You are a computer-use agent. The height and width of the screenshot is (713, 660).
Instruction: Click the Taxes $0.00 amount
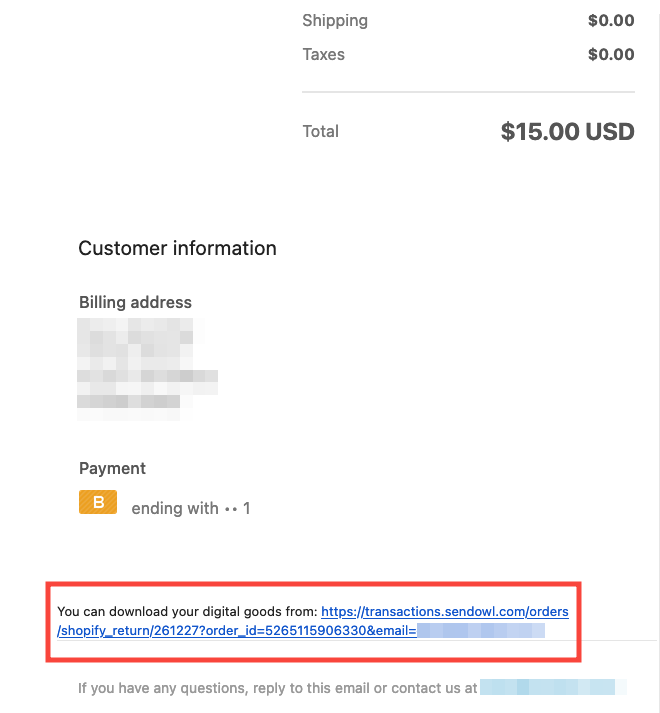click(611, 55)
